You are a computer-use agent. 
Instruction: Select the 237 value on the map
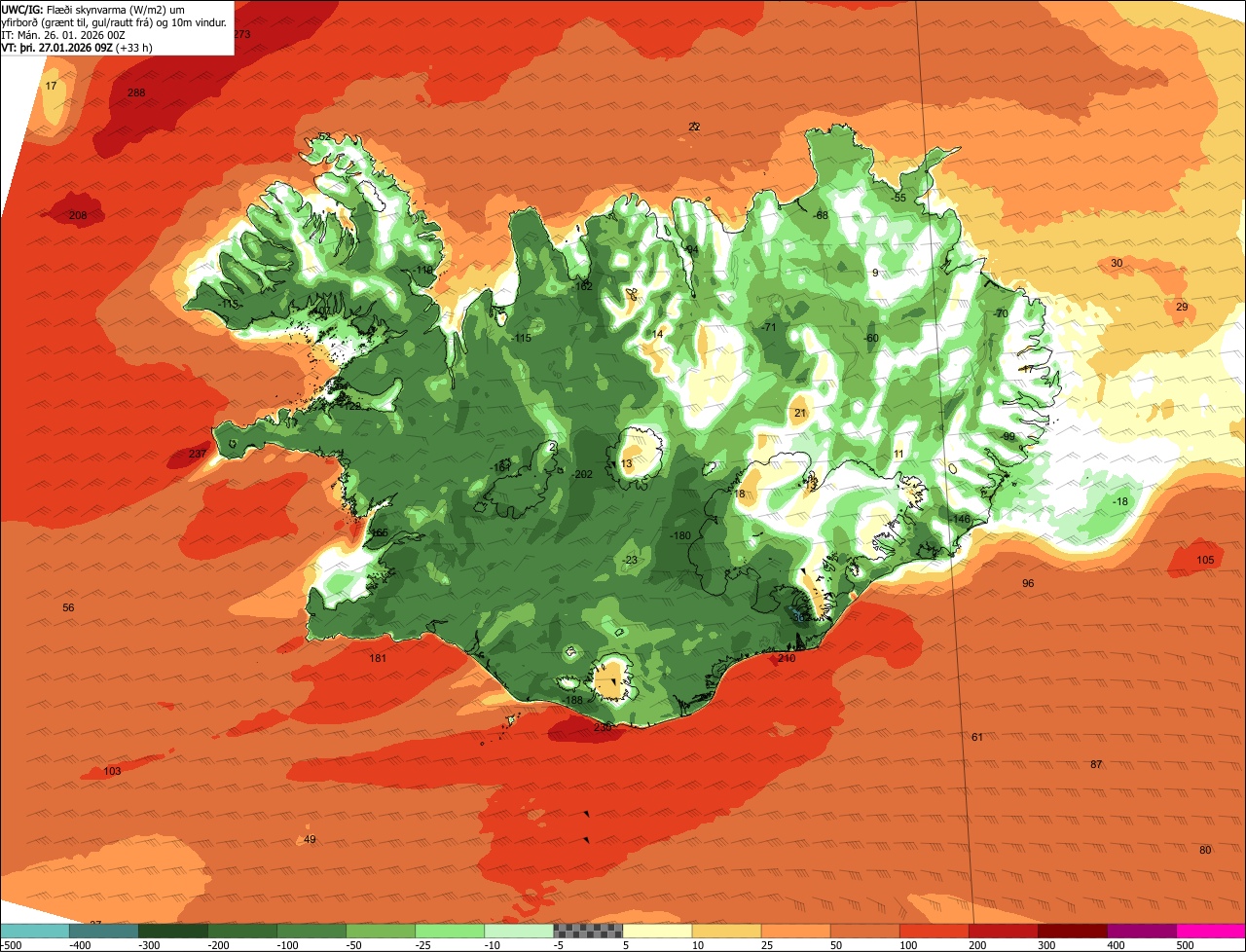[x=197, y=455]
